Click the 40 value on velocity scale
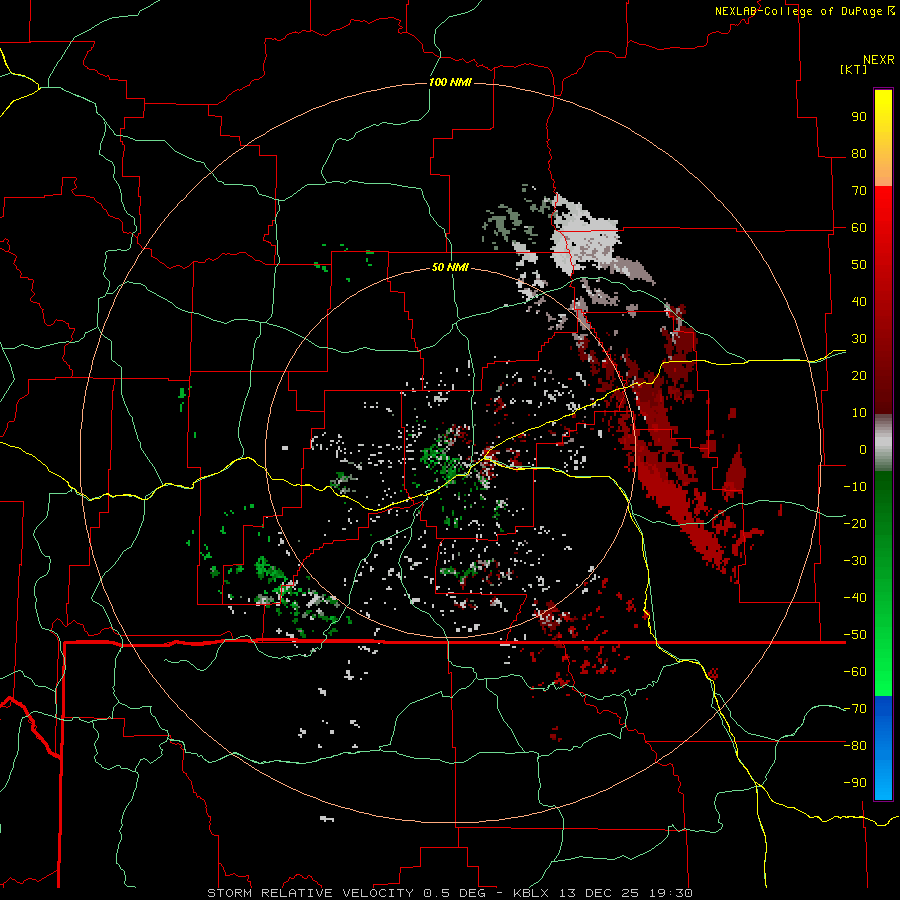 pos(859,301)
